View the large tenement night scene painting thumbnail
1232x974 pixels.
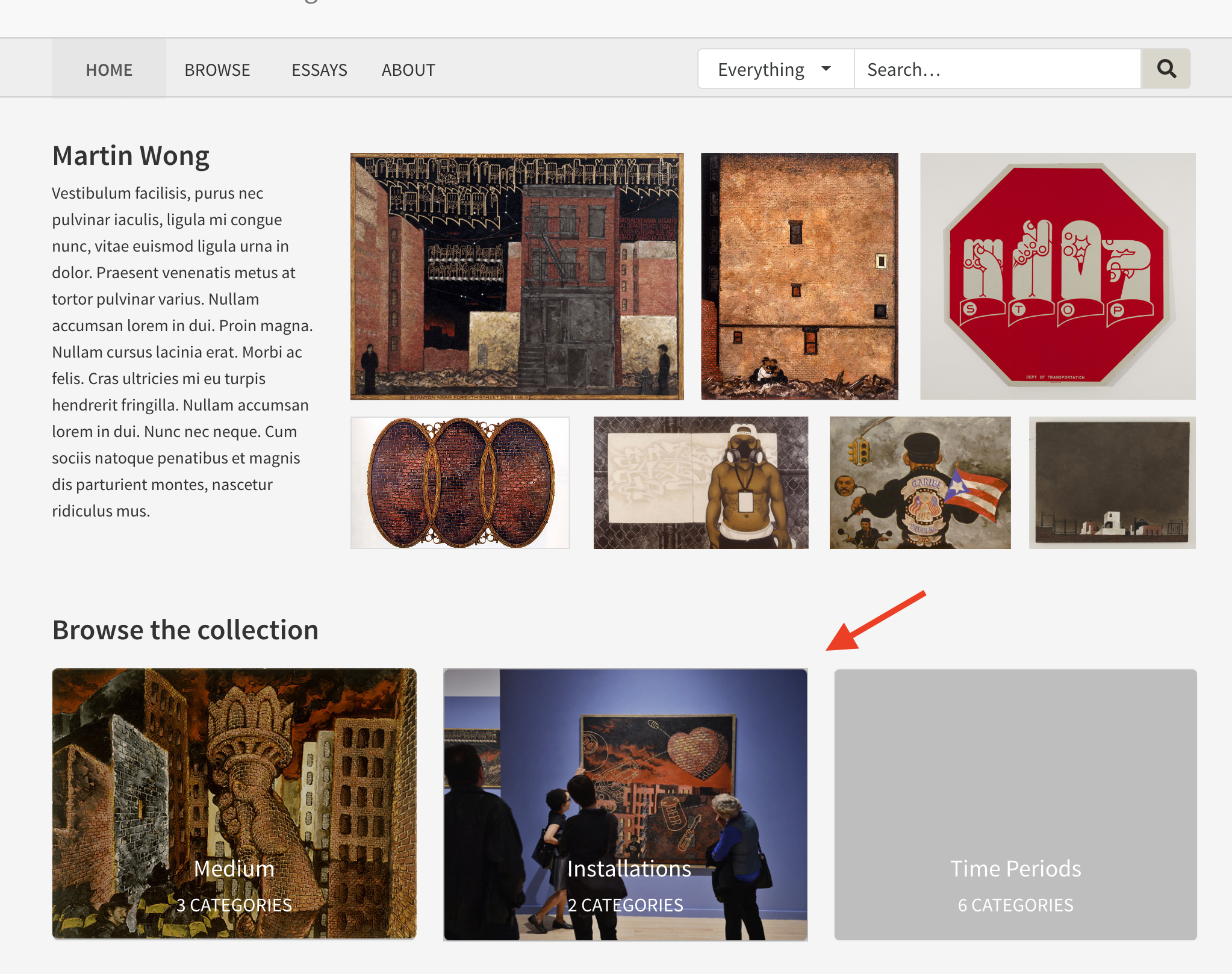click(x=517, y=276)
